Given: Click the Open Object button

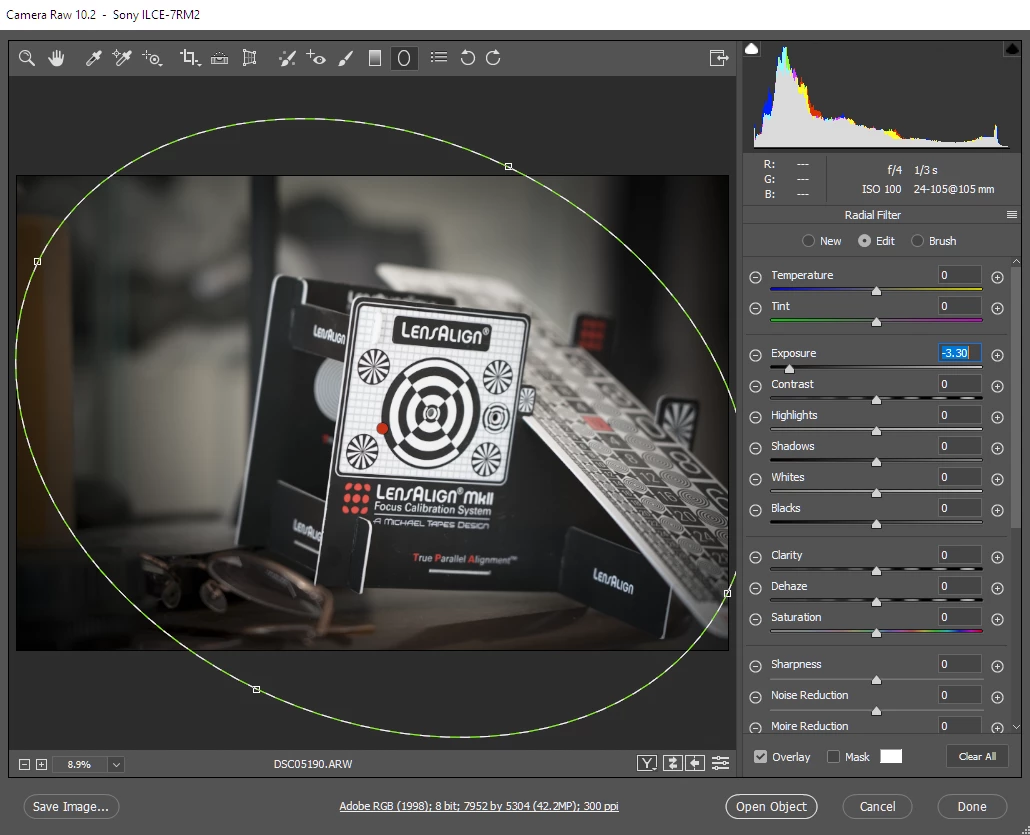Looking at the screenshot, I should pyautogui.click(x=771, y=806).
